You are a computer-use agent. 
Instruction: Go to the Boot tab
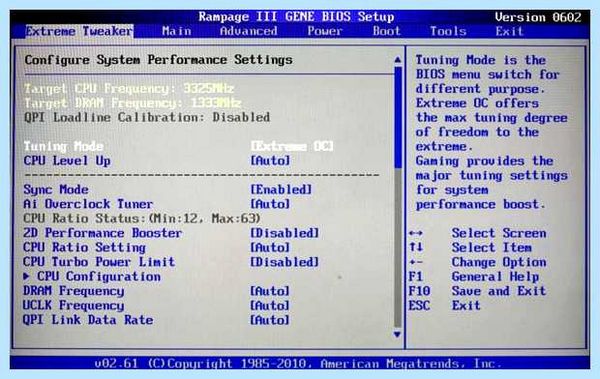386,31
